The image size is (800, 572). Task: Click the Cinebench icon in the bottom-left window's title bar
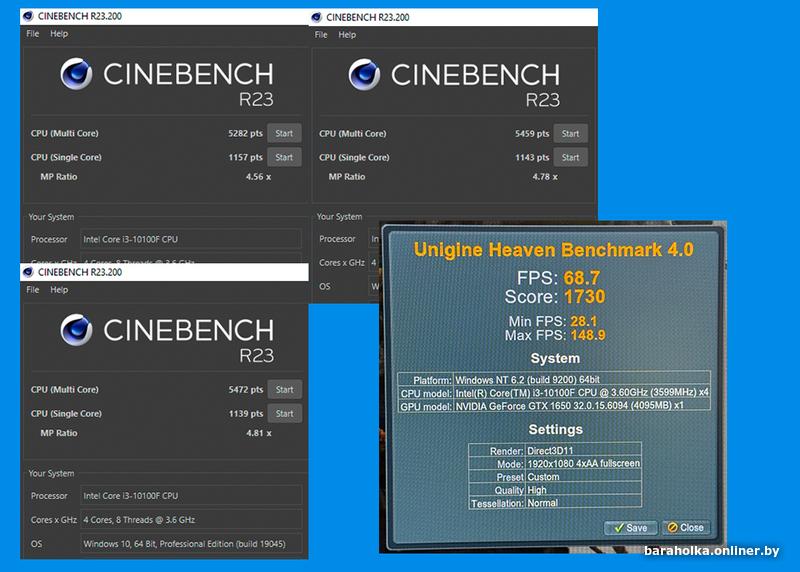click(27, 272)
